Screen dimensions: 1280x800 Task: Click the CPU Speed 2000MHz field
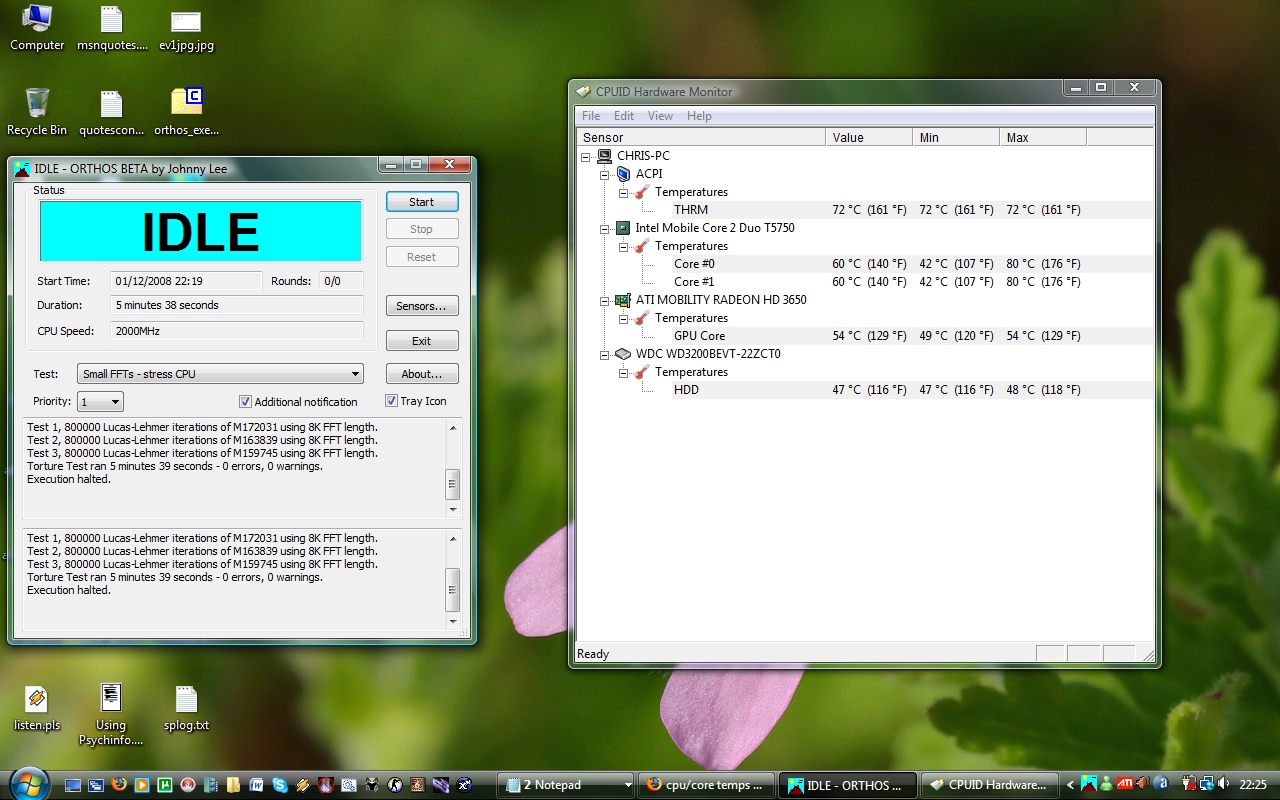coord(237,331)
